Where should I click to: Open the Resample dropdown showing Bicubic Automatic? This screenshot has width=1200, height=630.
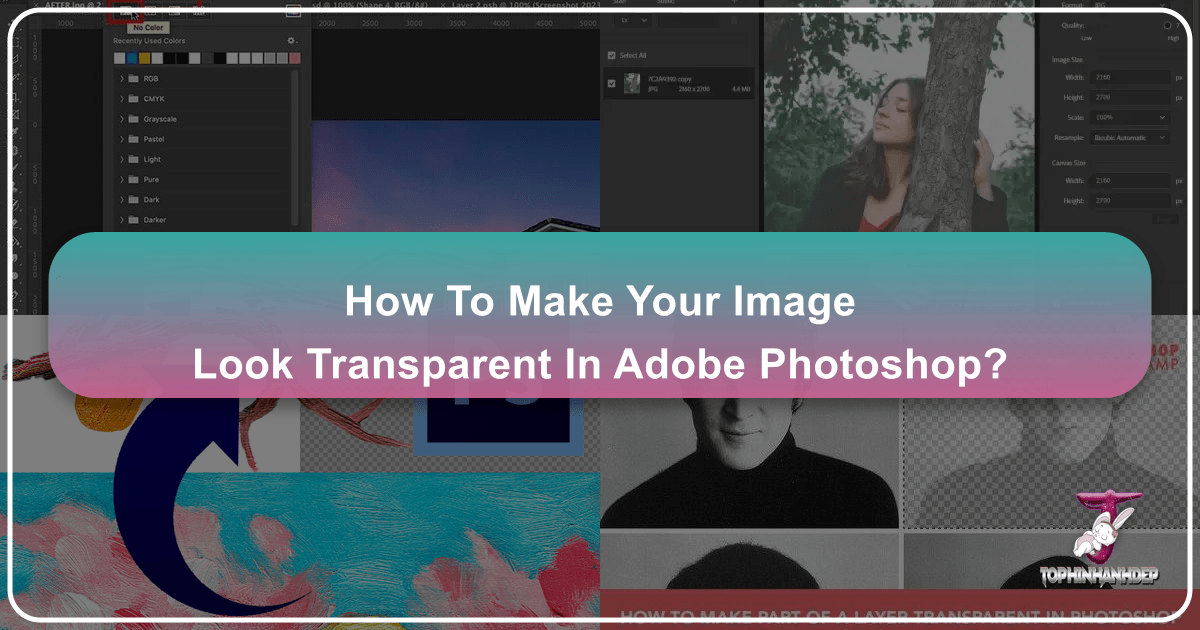click(x=1129, y=137)
